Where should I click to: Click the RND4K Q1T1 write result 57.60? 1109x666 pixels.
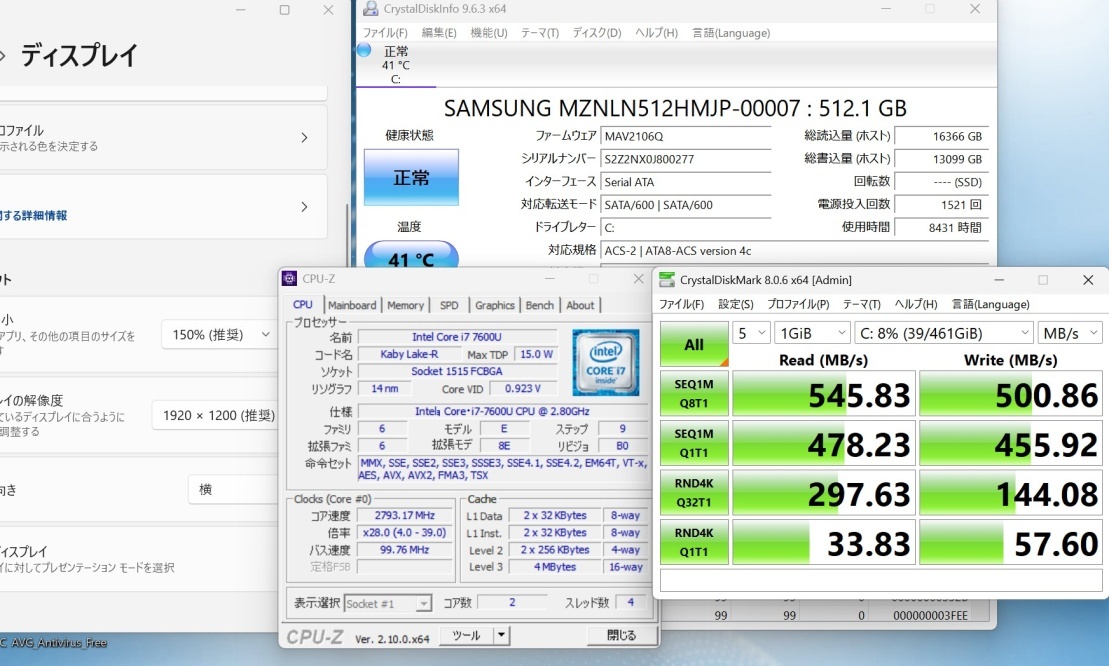point(1011,542)
